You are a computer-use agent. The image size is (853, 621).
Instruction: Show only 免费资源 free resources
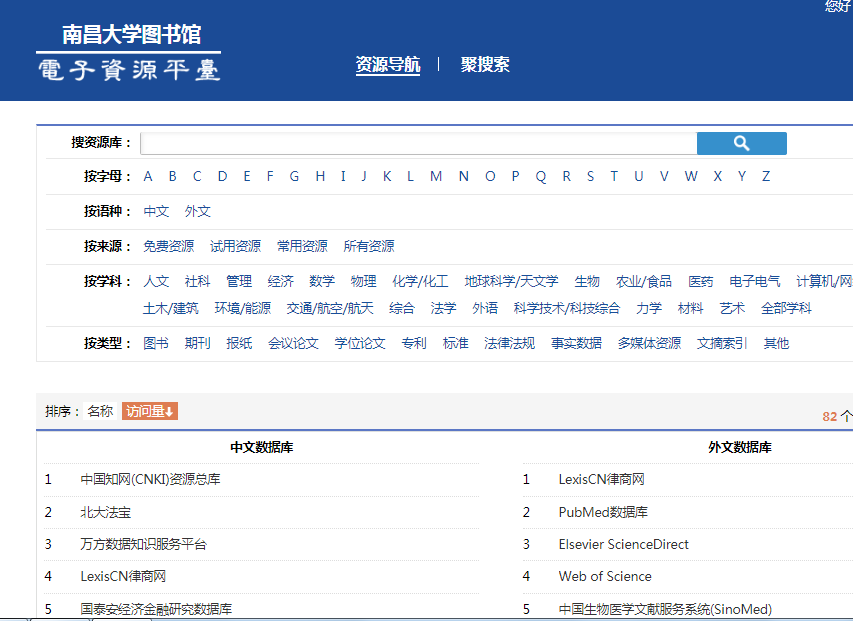169,245
